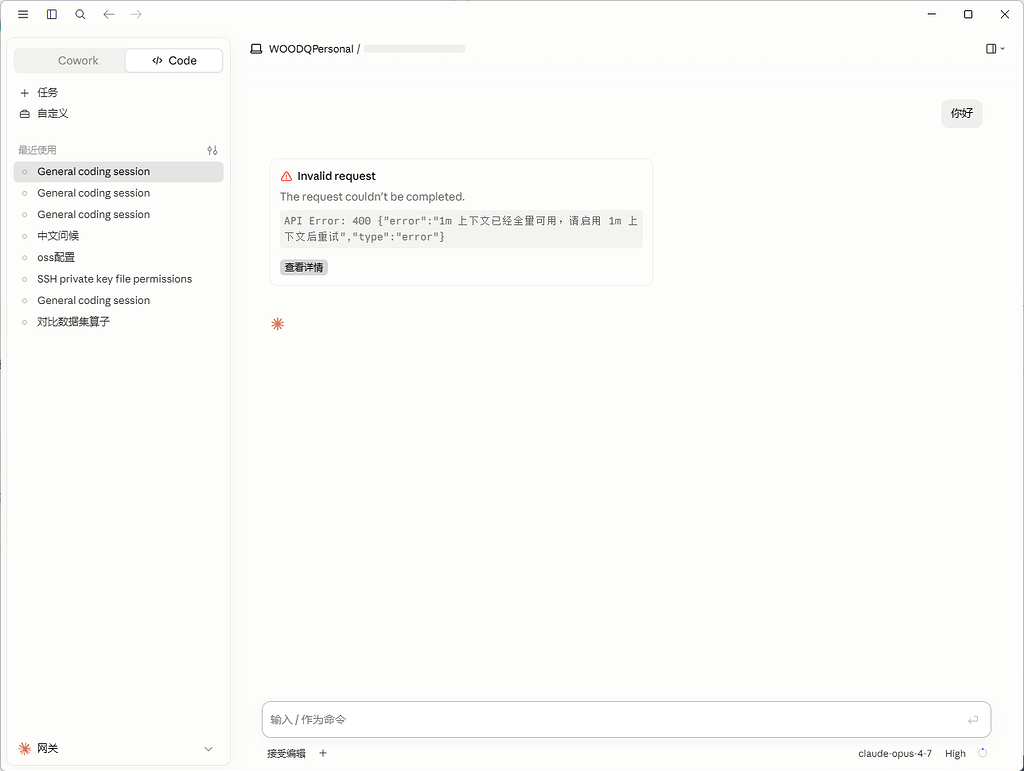Click "The request couldn't be completed." text
The width and height of the screenshot is (1024, 771).
(x=372, y=197)
